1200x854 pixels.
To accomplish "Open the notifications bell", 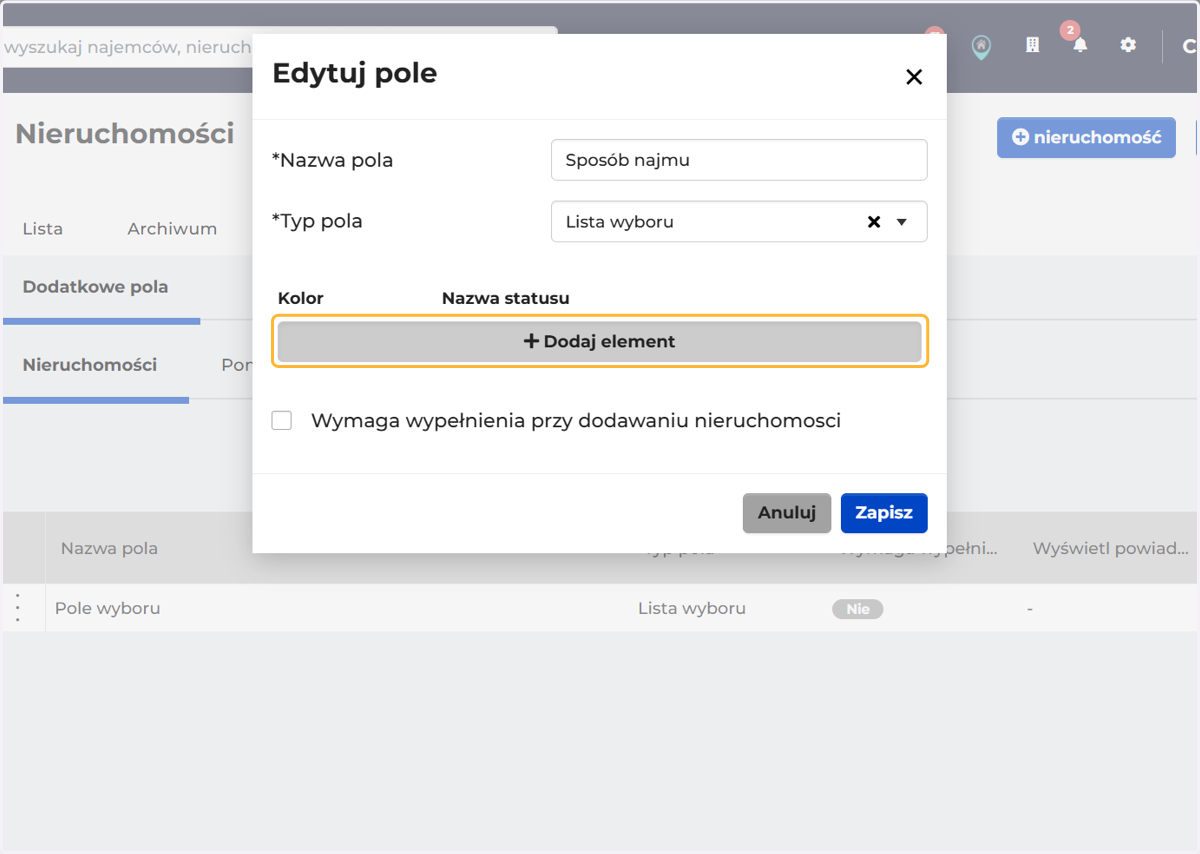I will (x=1080, y=45).
